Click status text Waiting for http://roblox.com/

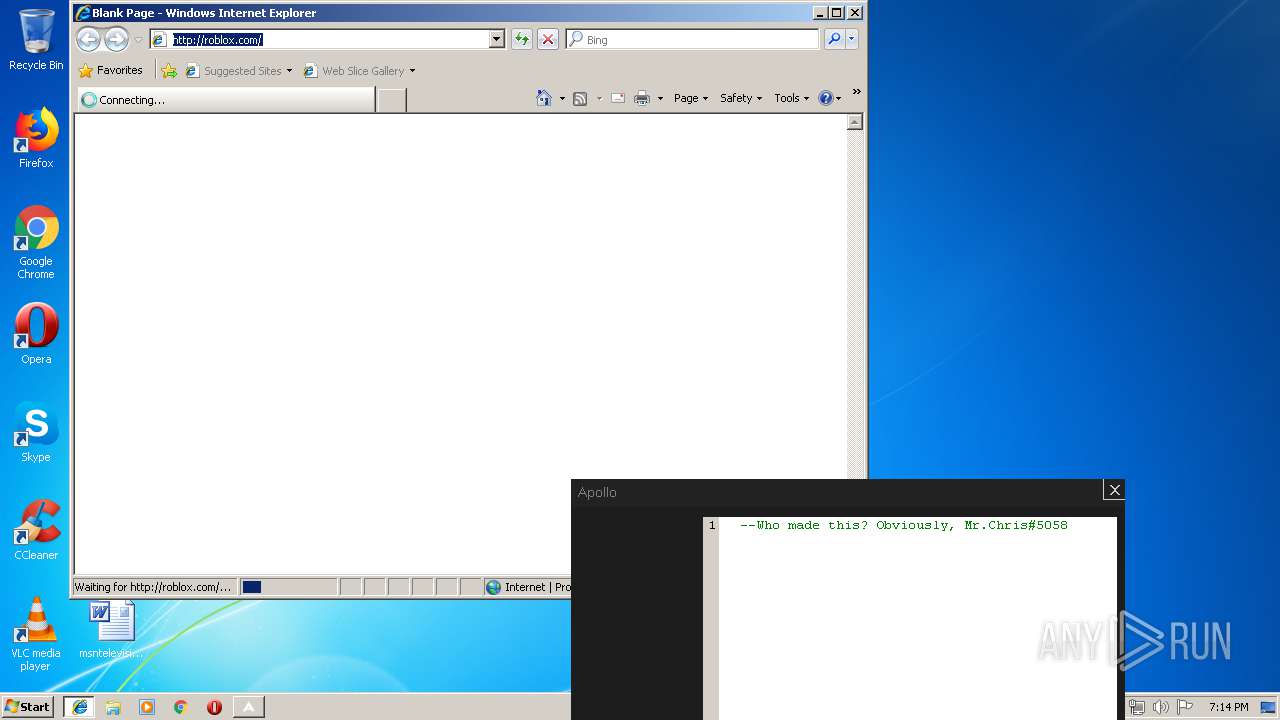[x=152, y=587]
